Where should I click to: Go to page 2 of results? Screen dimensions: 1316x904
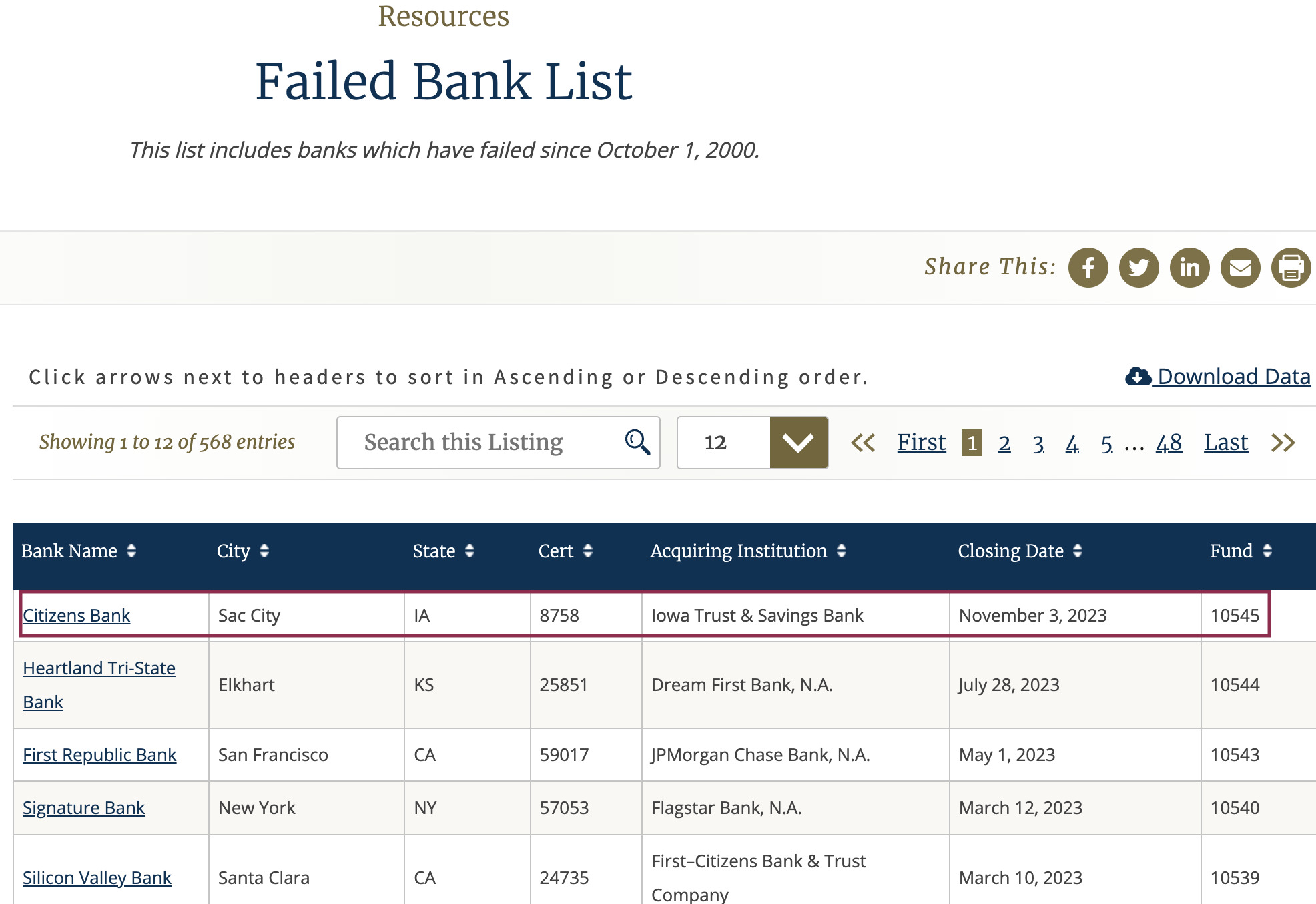click(1004, 443)
